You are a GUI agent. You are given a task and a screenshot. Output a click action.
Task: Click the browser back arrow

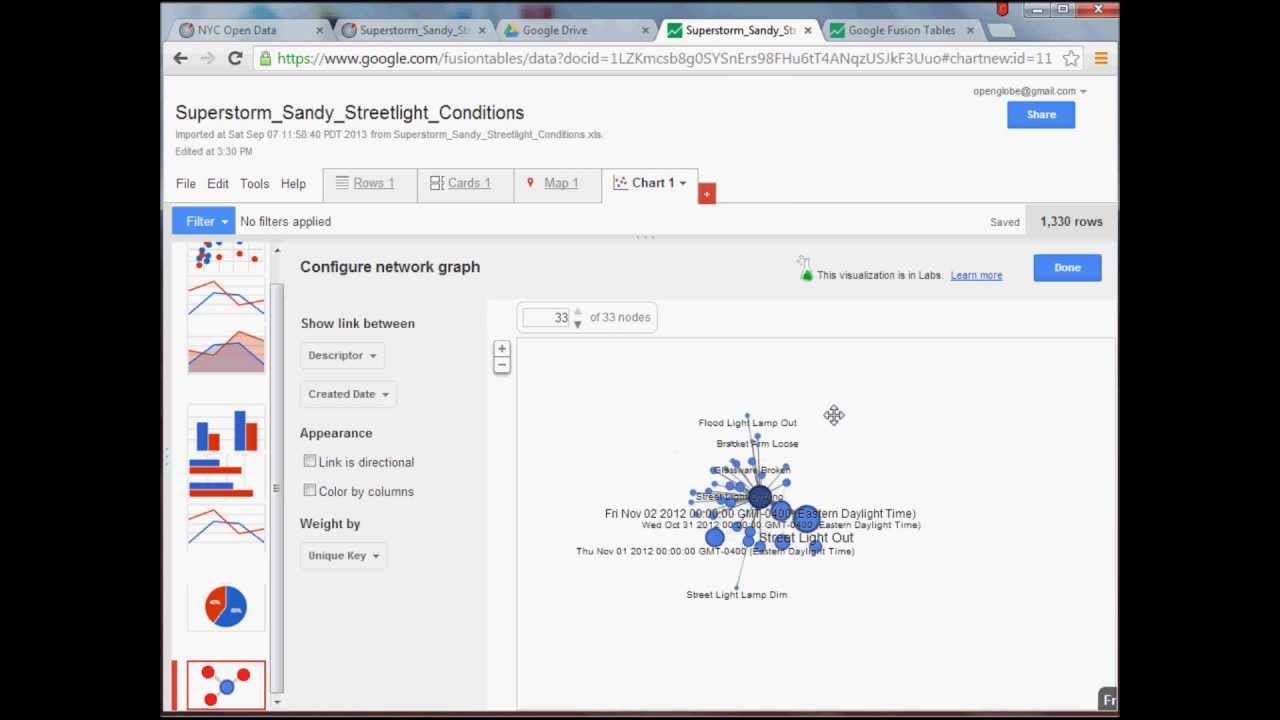coord(180,59)
